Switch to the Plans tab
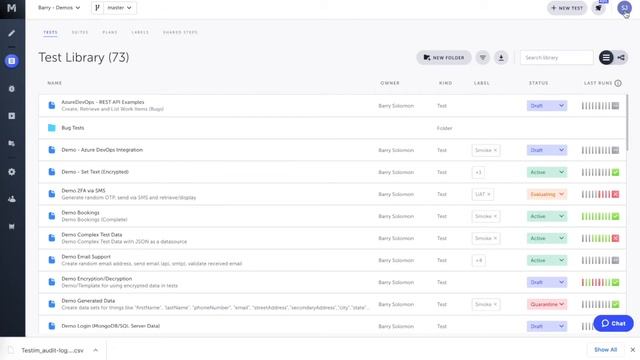This screenshot has height=360, width=640. click(110, 32)
